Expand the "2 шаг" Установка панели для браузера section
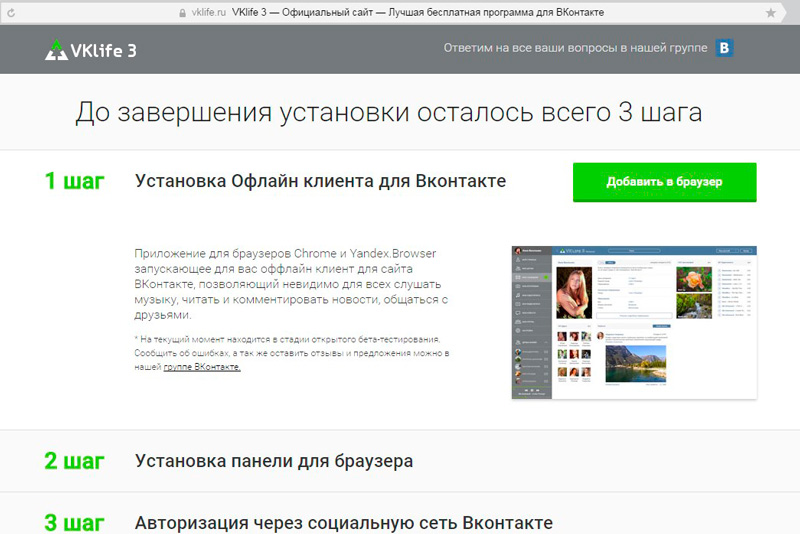This screenshot has height=534, width=800. (400, 461)
